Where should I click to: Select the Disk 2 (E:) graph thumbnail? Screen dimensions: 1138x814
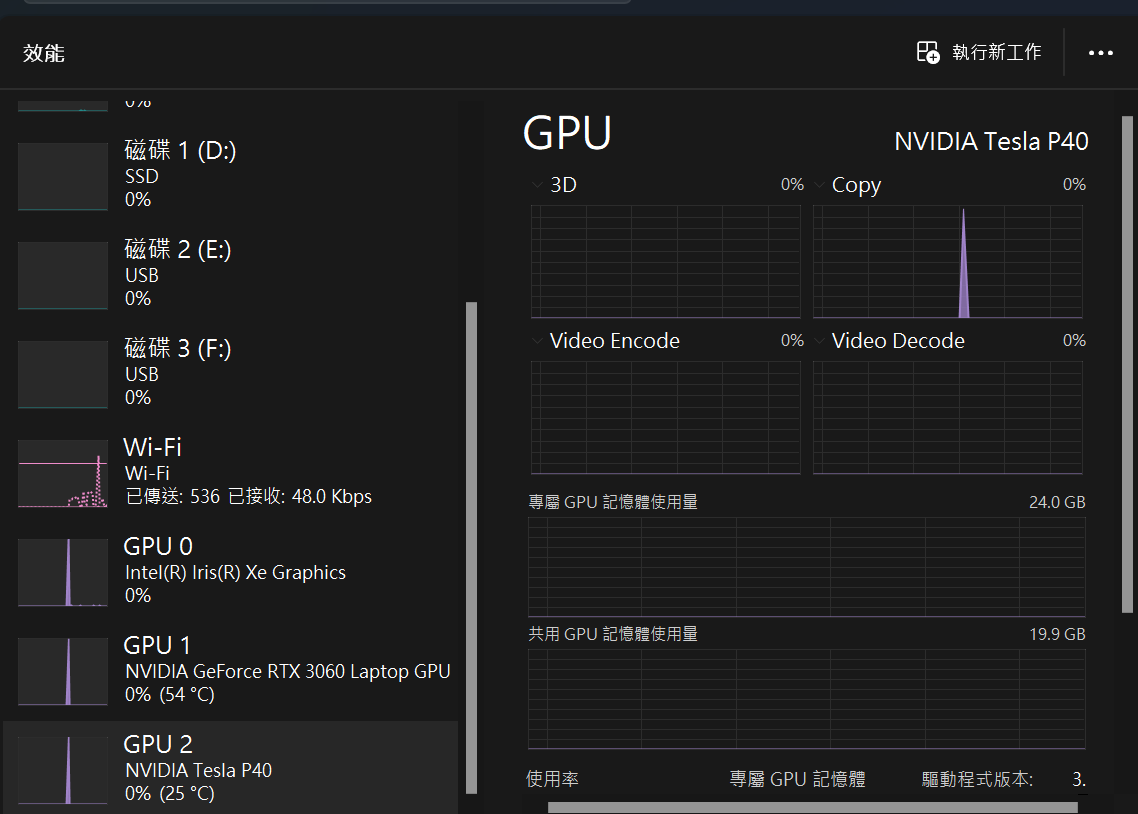click(63, 275)
